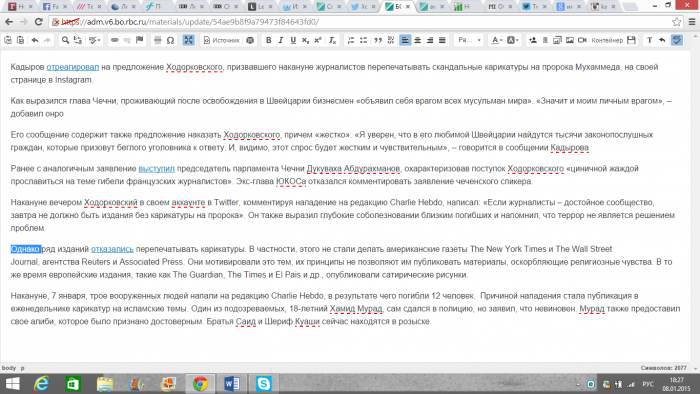Click the horizontal line icon
Screen dimensions: 700x394
point(158,40)
